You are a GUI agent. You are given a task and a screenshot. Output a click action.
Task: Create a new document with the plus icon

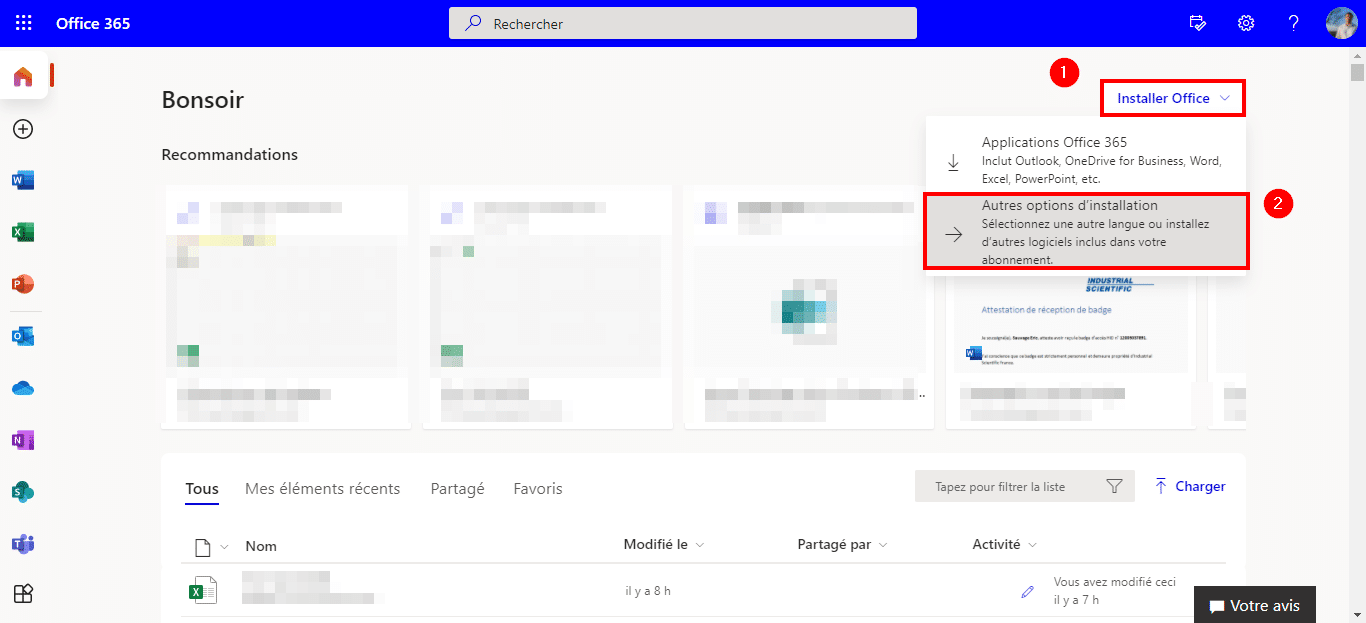[x=22, y=129]
